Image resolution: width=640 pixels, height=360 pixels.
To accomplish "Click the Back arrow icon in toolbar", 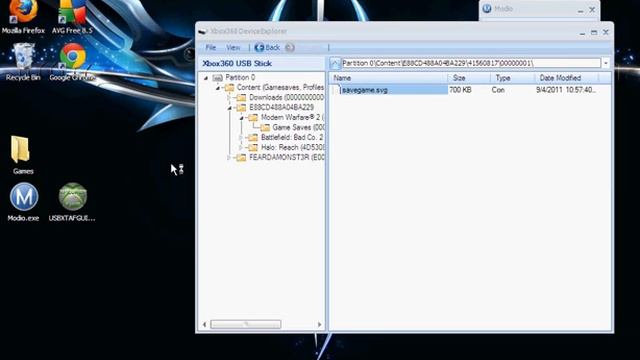I will (x=259, y=48).
